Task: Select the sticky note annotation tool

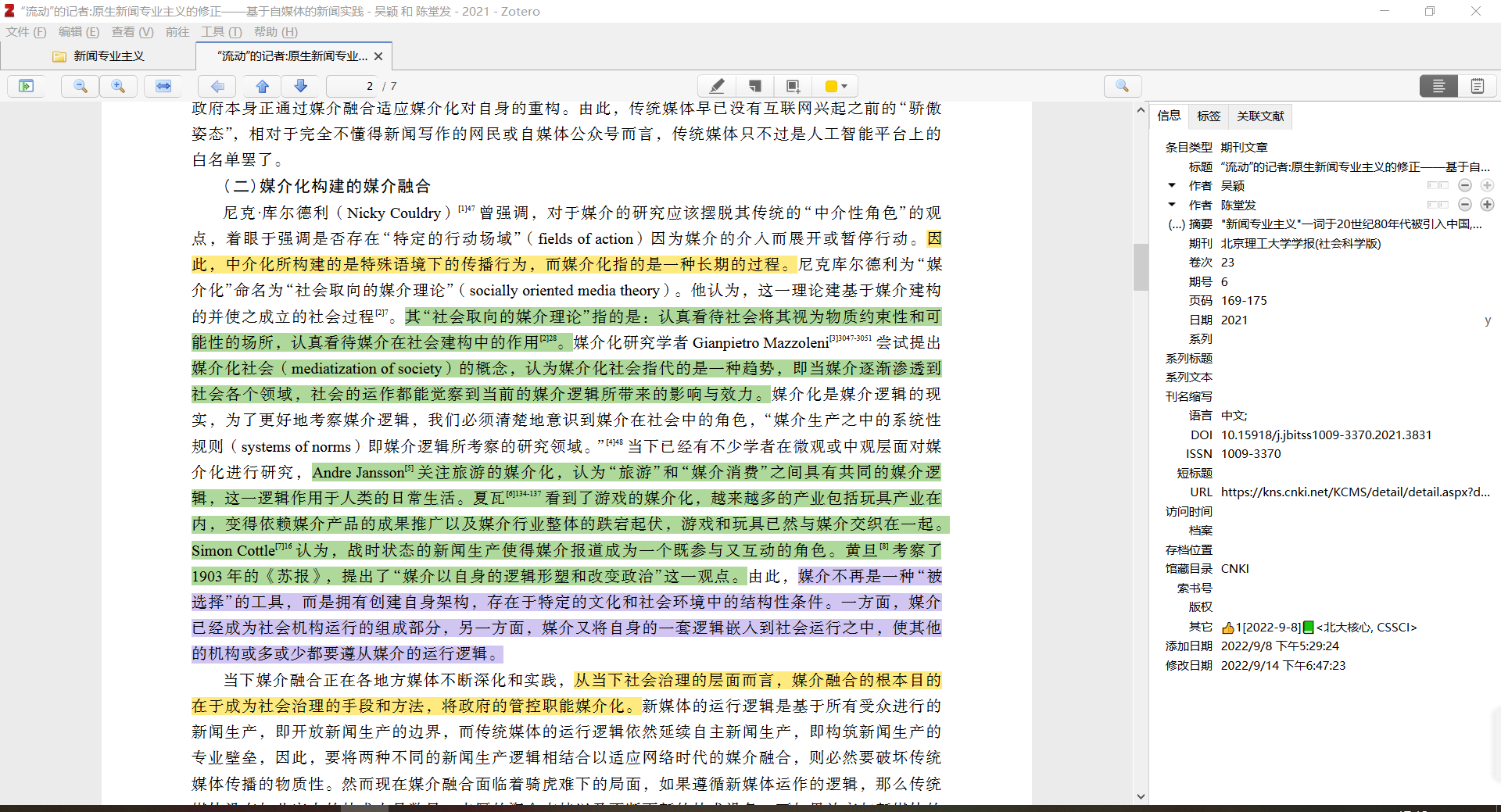Action: (754, 86)
